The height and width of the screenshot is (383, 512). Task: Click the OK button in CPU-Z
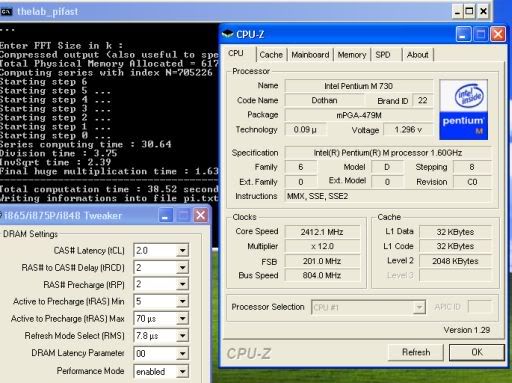coord(477,352)
